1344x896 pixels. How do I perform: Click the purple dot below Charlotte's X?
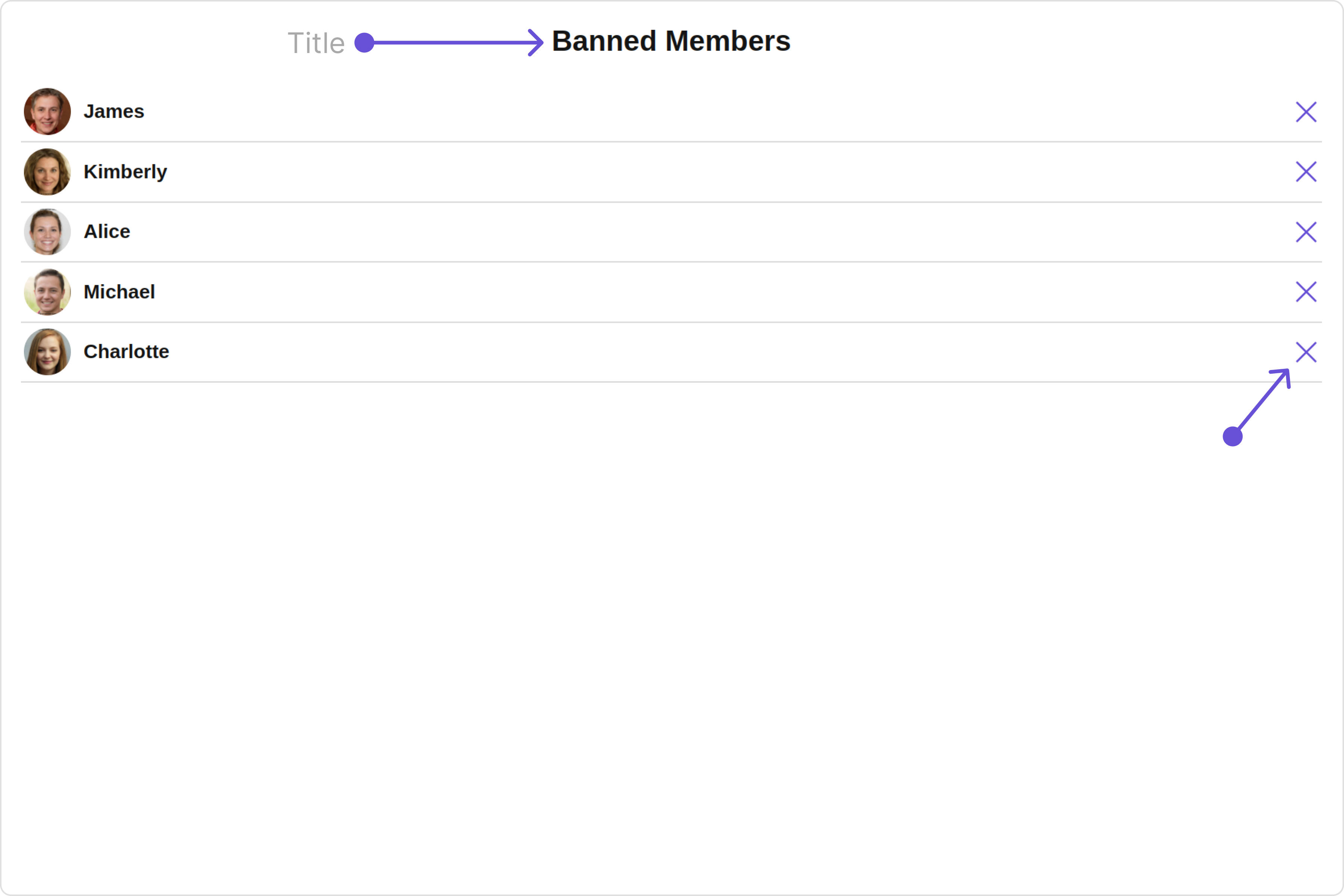pos(1233,436)
